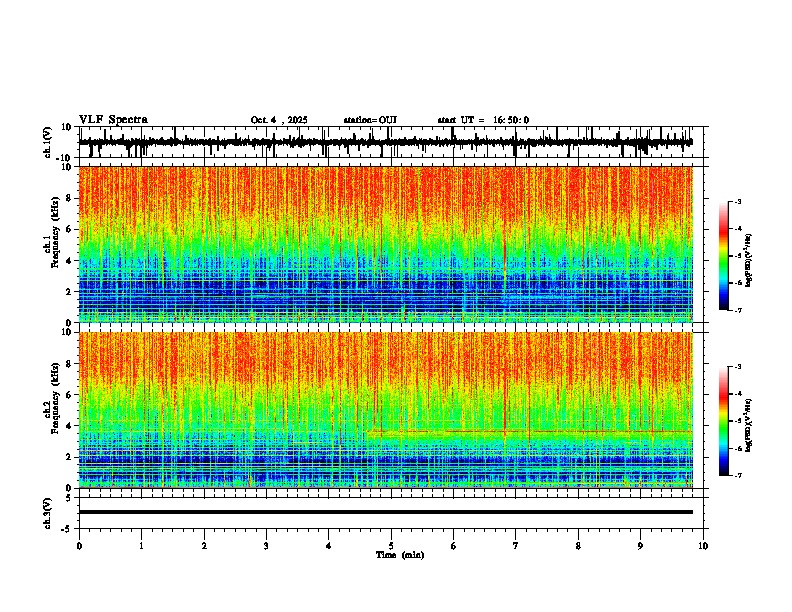
Task: Click the ch.1(V) waveform trace
Action: pyautogui.click(x=386, y=142)
